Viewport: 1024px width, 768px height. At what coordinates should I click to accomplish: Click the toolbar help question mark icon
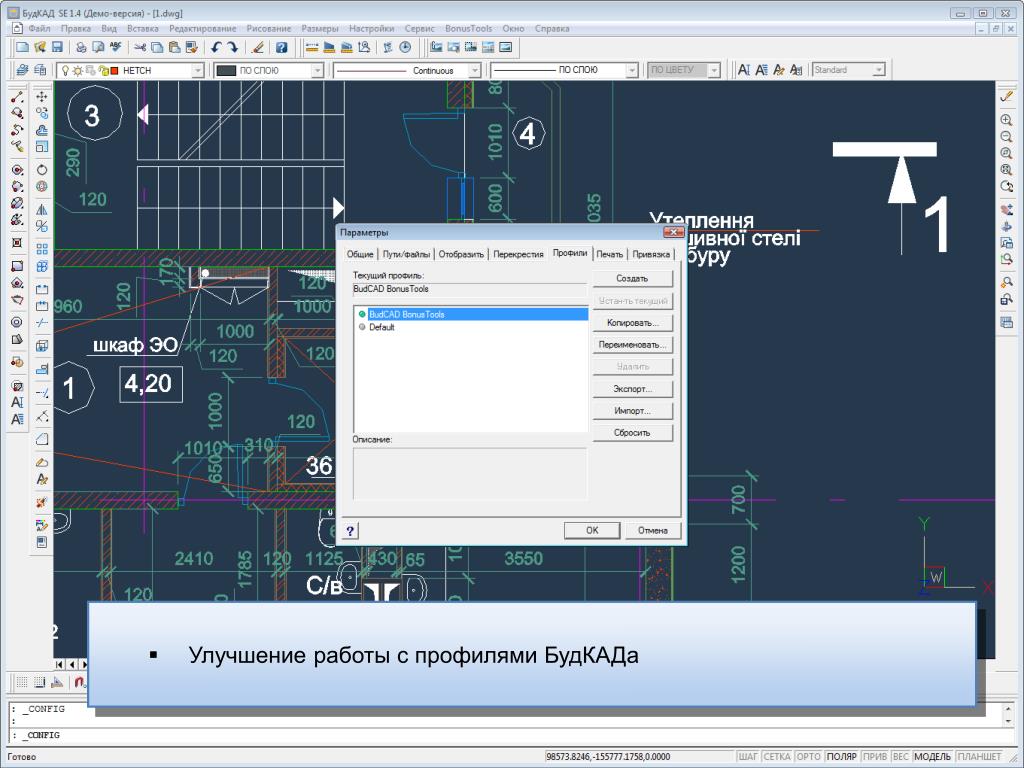pyautogui.click(x=281, y=47)
